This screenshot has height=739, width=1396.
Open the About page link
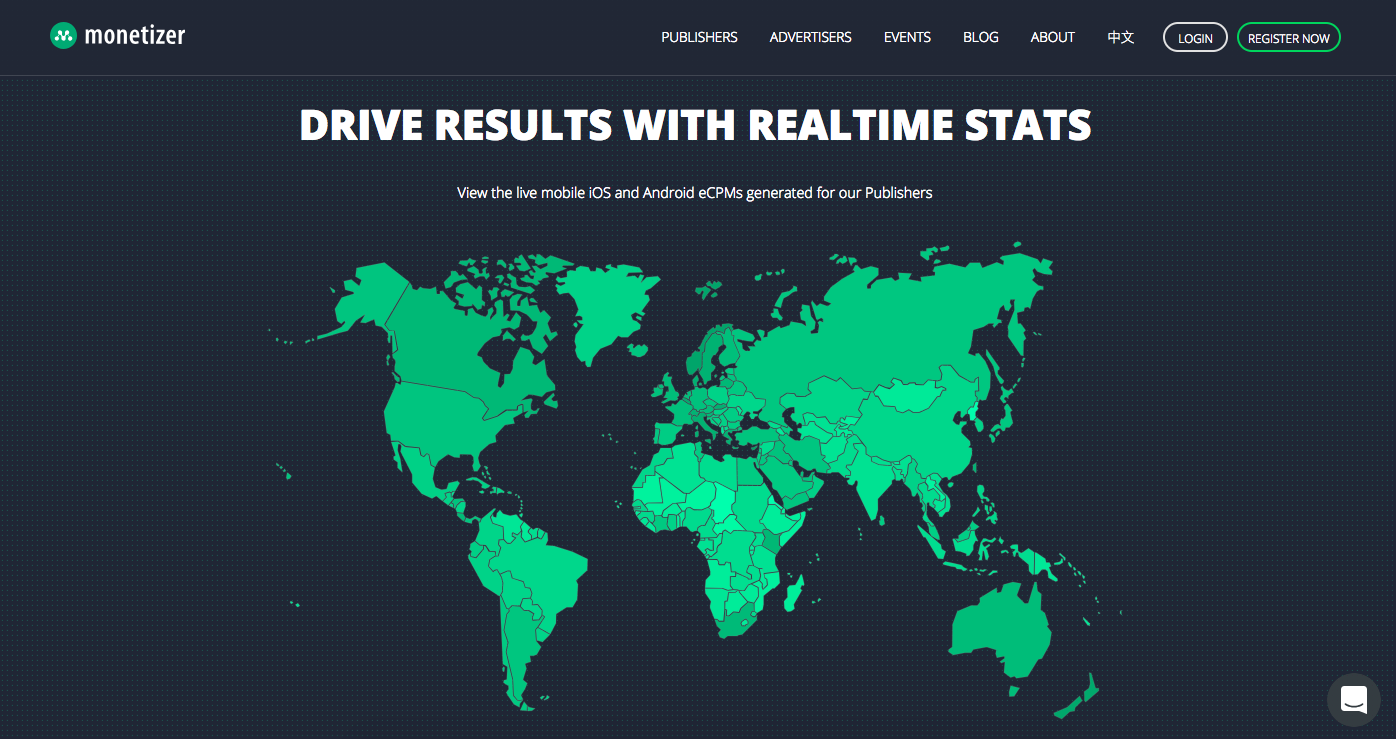point(1052,37)
